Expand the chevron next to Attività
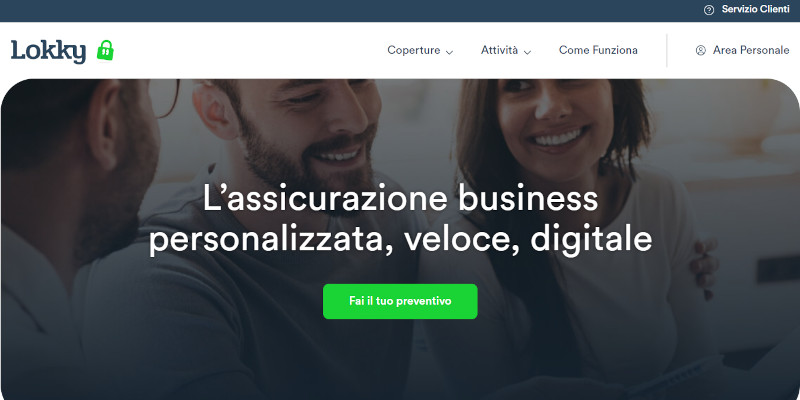This screenshot has width=800, height=400. 528,52
